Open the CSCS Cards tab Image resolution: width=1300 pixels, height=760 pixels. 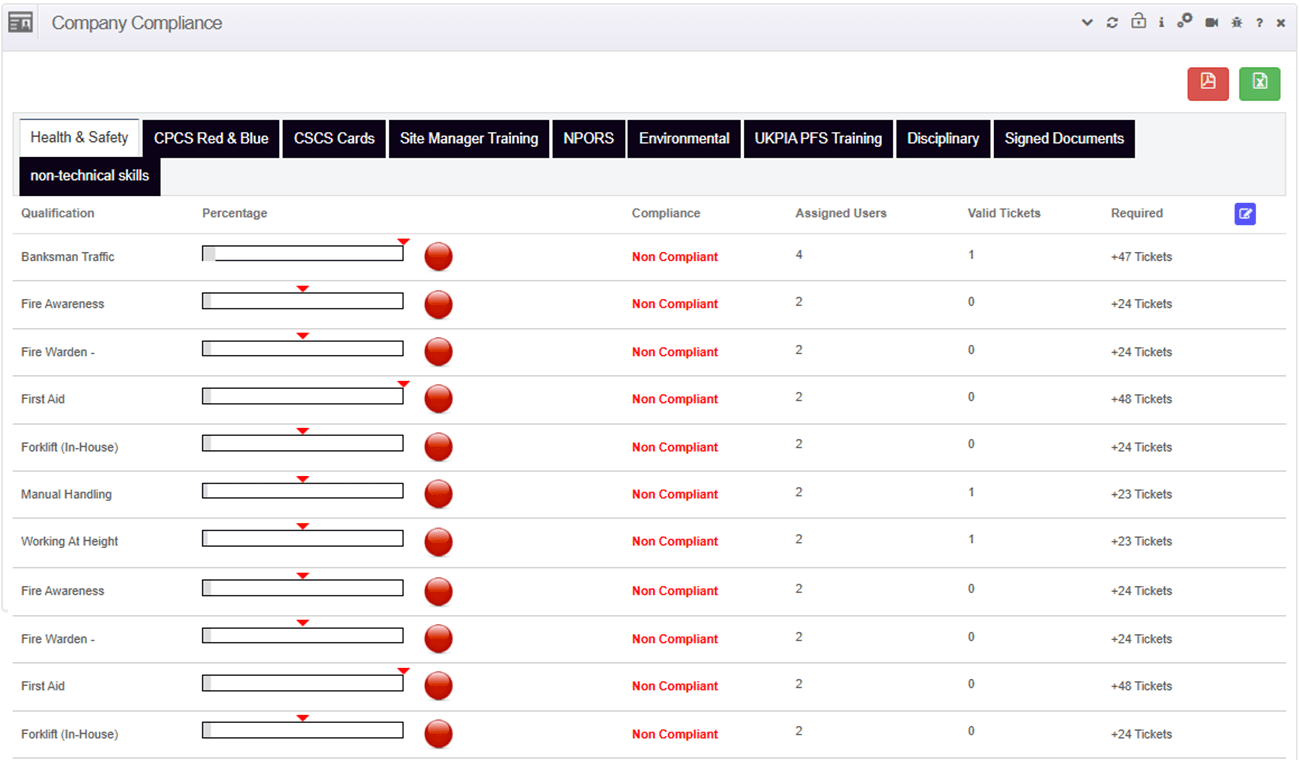tap(334, 139)
